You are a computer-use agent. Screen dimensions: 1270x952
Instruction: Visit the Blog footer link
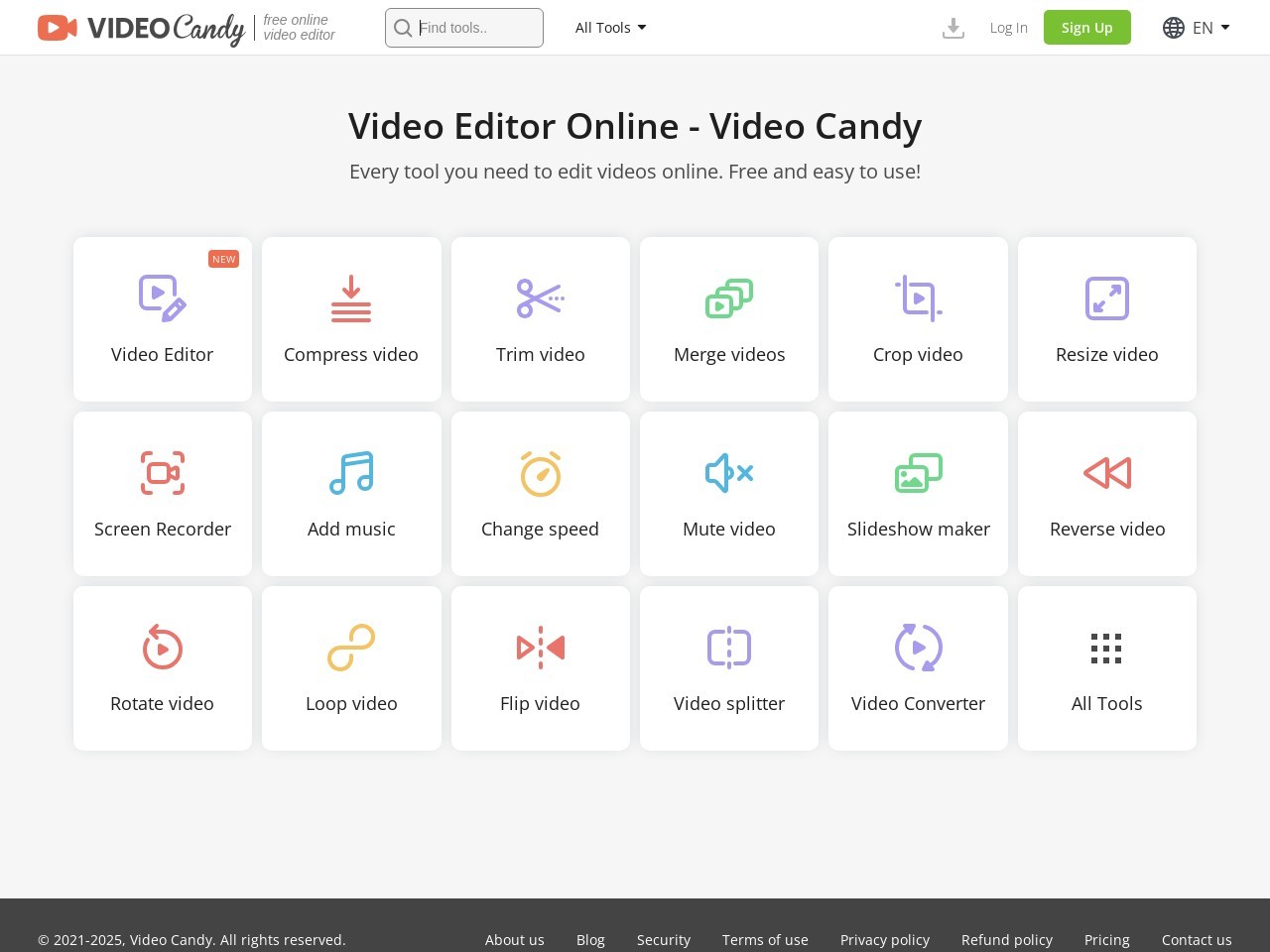point(590,940)
